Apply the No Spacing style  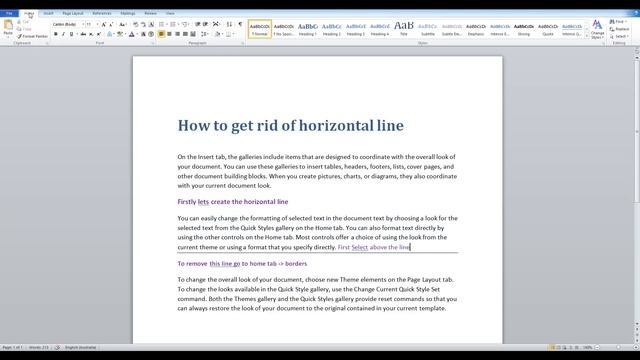tap(284, 29)
